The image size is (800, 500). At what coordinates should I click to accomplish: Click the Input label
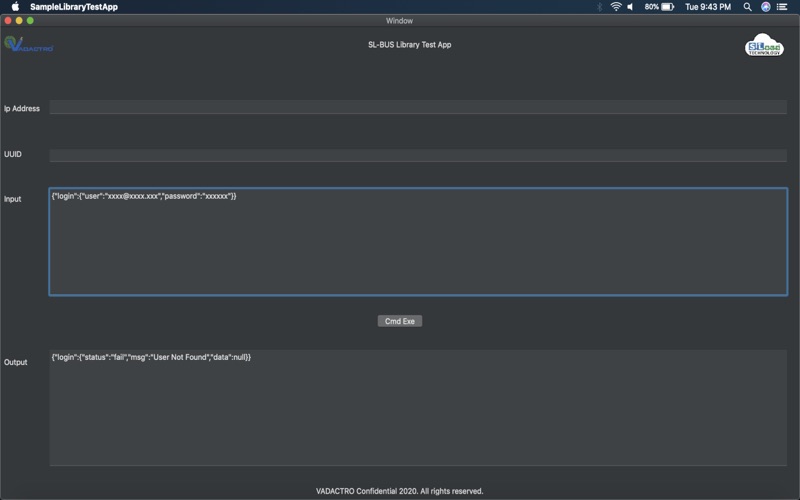point(13,199)
